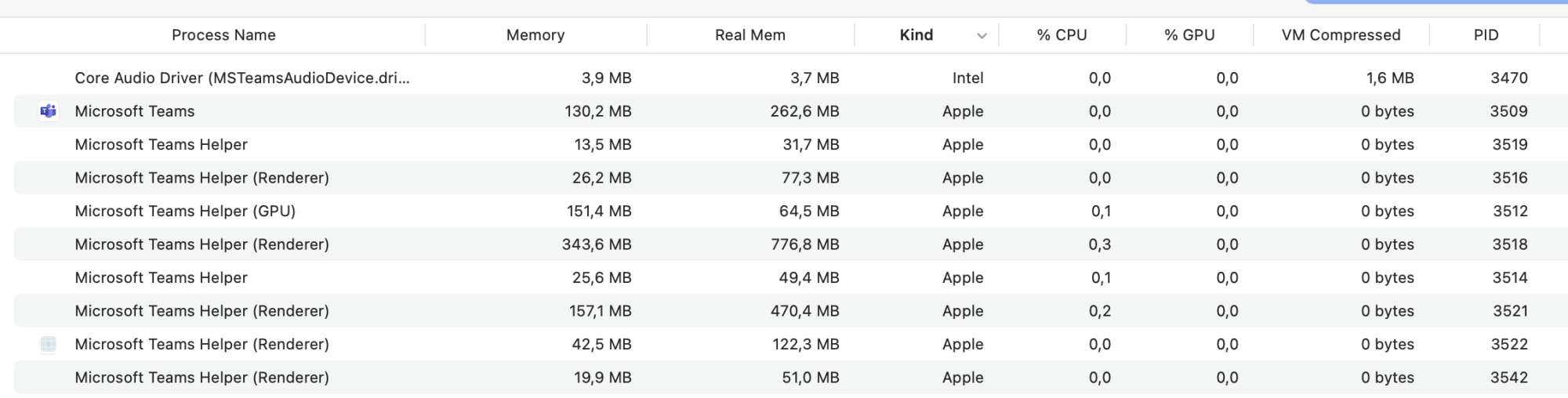
Task: Click the Kind column header label
Action: click(916, 35)
